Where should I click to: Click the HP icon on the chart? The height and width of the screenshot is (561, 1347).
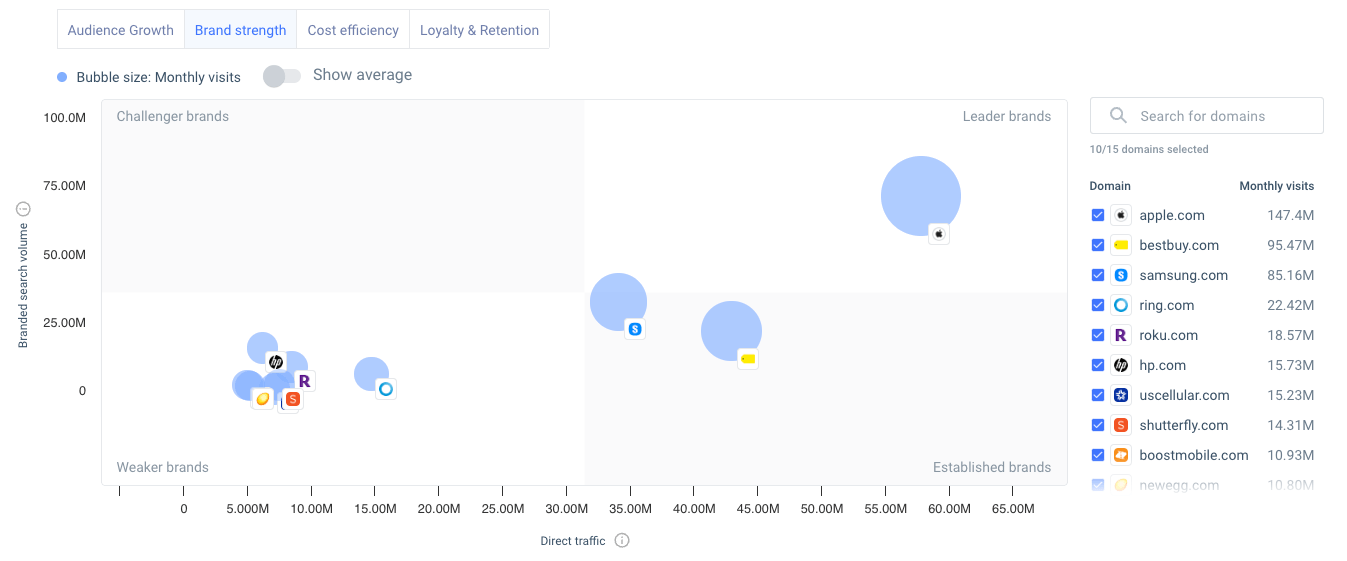coord(276,362)
